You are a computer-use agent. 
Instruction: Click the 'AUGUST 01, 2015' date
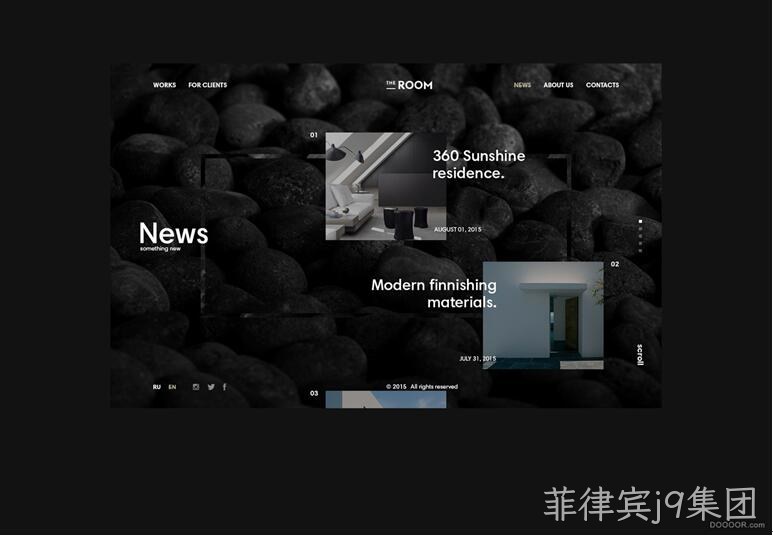tap(457, 229)
